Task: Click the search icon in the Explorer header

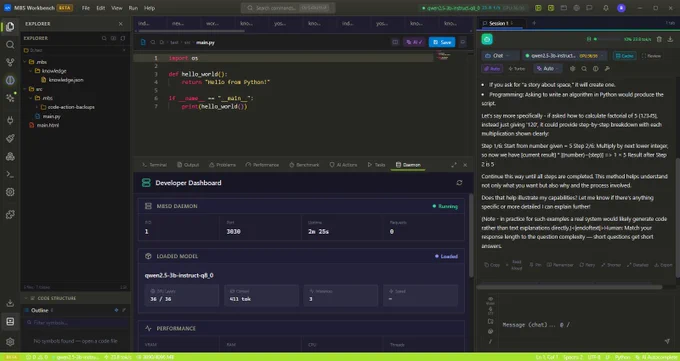Action: pos(104,38)
